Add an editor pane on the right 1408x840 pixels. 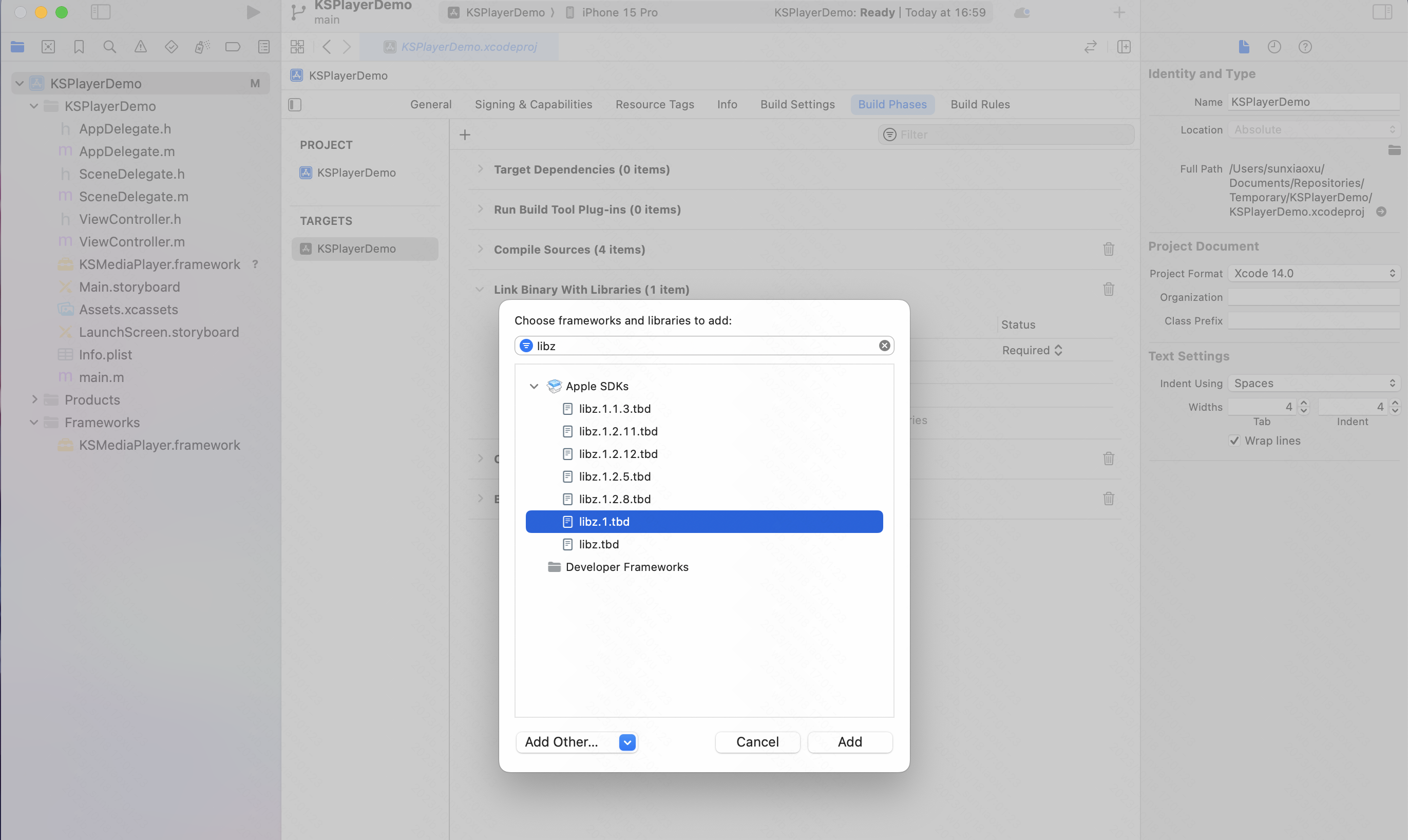point(1124,47)
